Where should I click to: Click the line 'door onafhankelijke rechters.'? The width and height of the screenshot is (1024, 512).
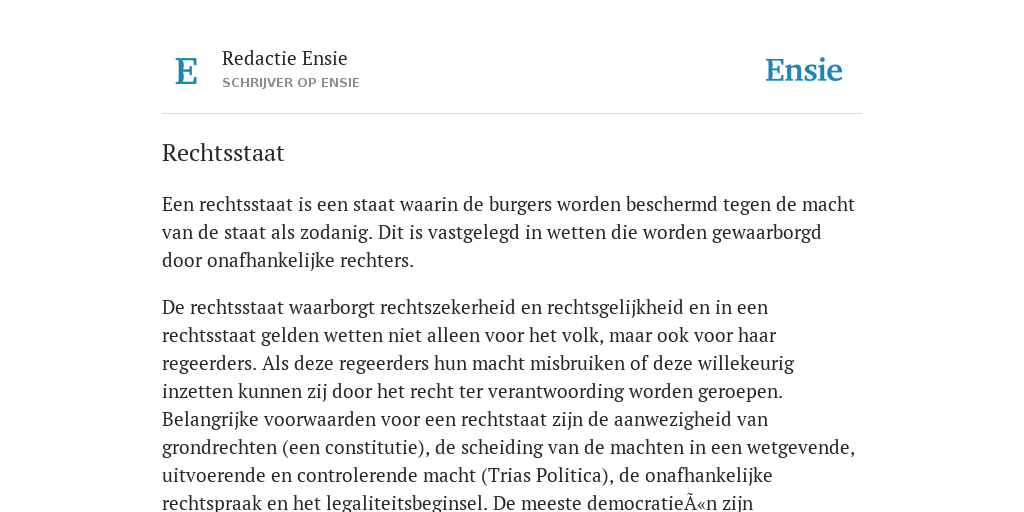(288, 261)
